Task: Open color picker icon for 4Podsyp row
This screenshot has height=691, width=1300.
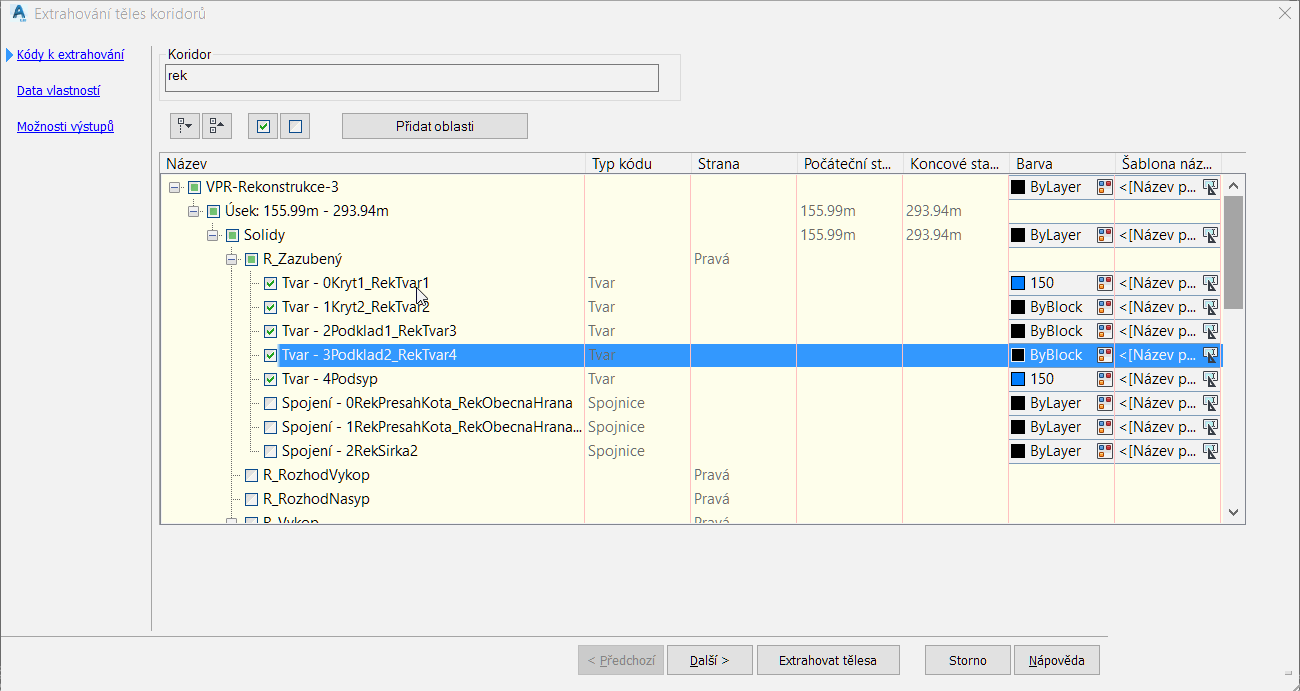Action: 1104,379
